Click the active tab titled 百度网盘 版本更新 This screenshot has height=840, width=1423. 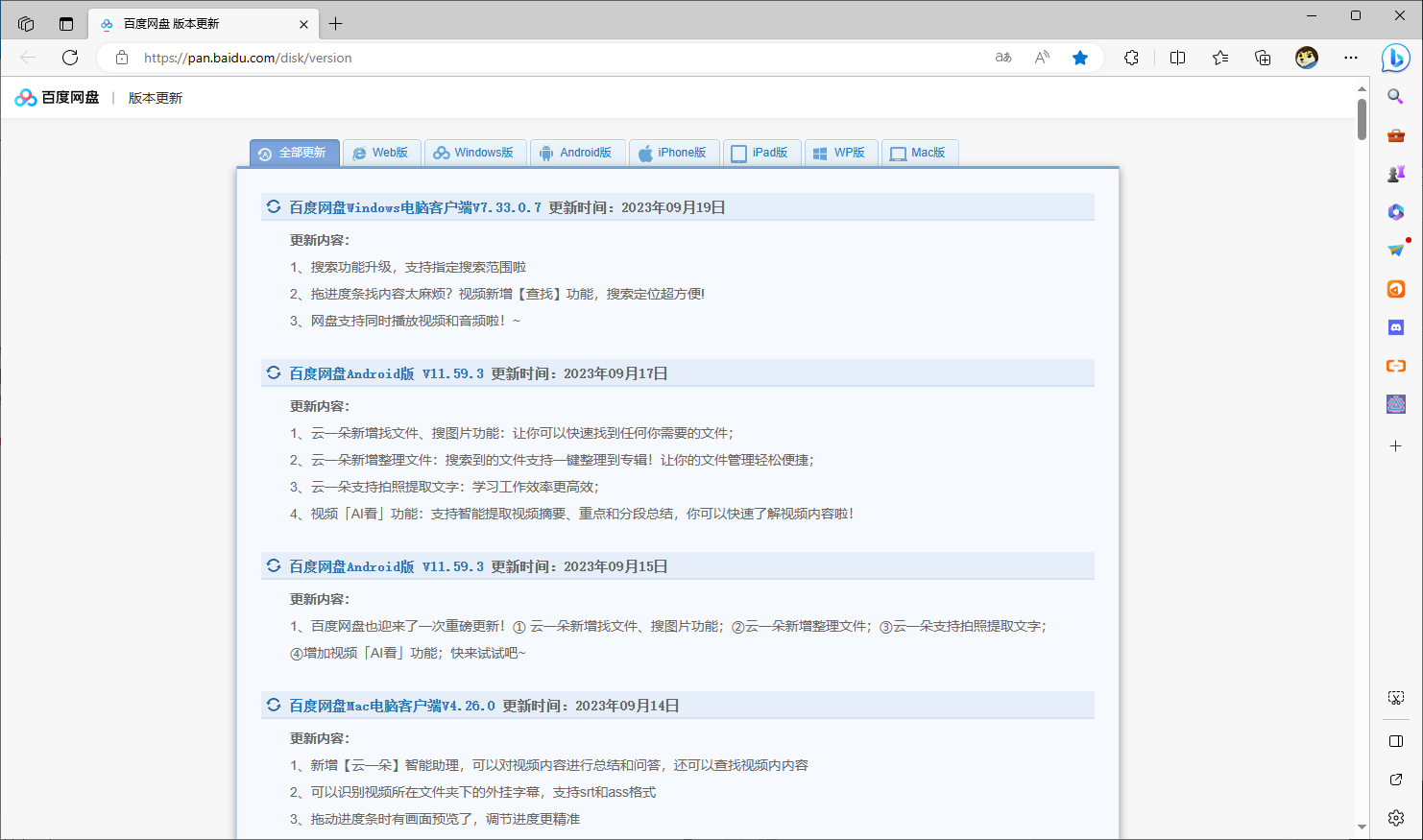(x=202, y=24)
